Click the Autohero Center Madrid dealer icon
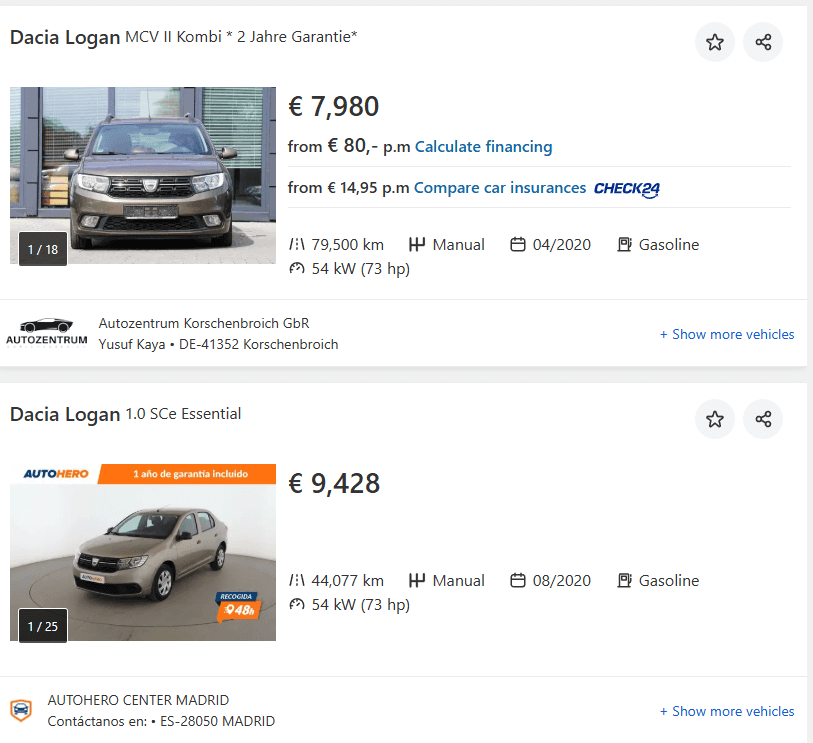This screenshot has height=743, width=813. (x=20, y=710)
